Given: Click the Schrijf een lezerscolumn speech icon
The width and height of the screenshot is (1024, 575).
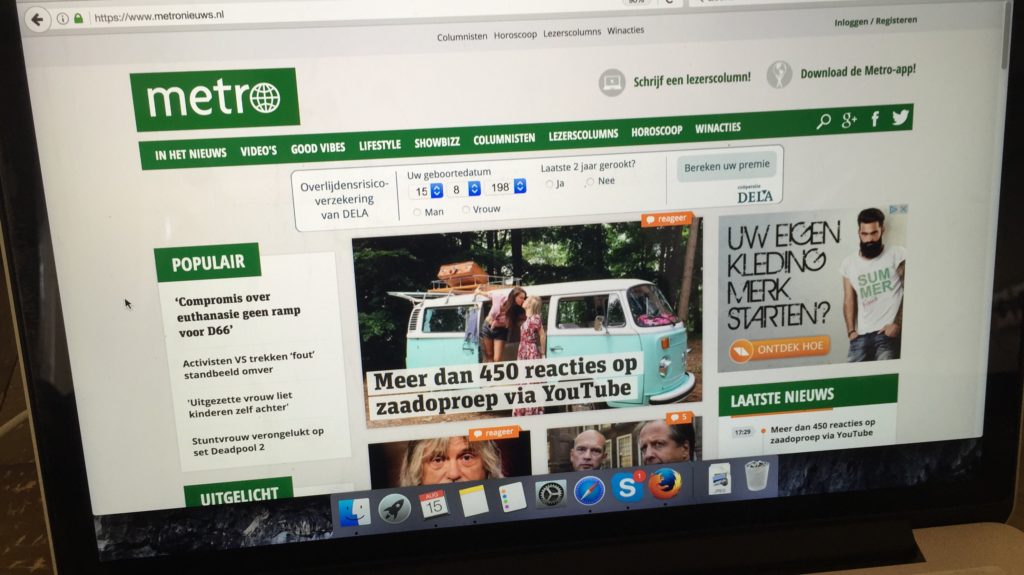Looking at the screenshot, I should [x=612, y=83].
